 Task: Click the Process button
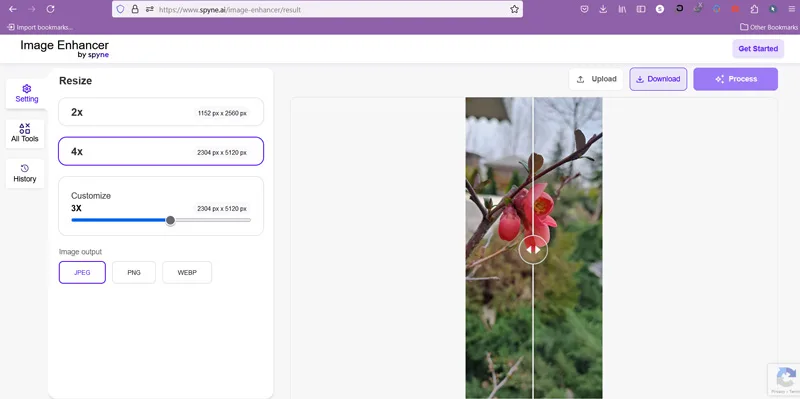click(x=736, y=79)
